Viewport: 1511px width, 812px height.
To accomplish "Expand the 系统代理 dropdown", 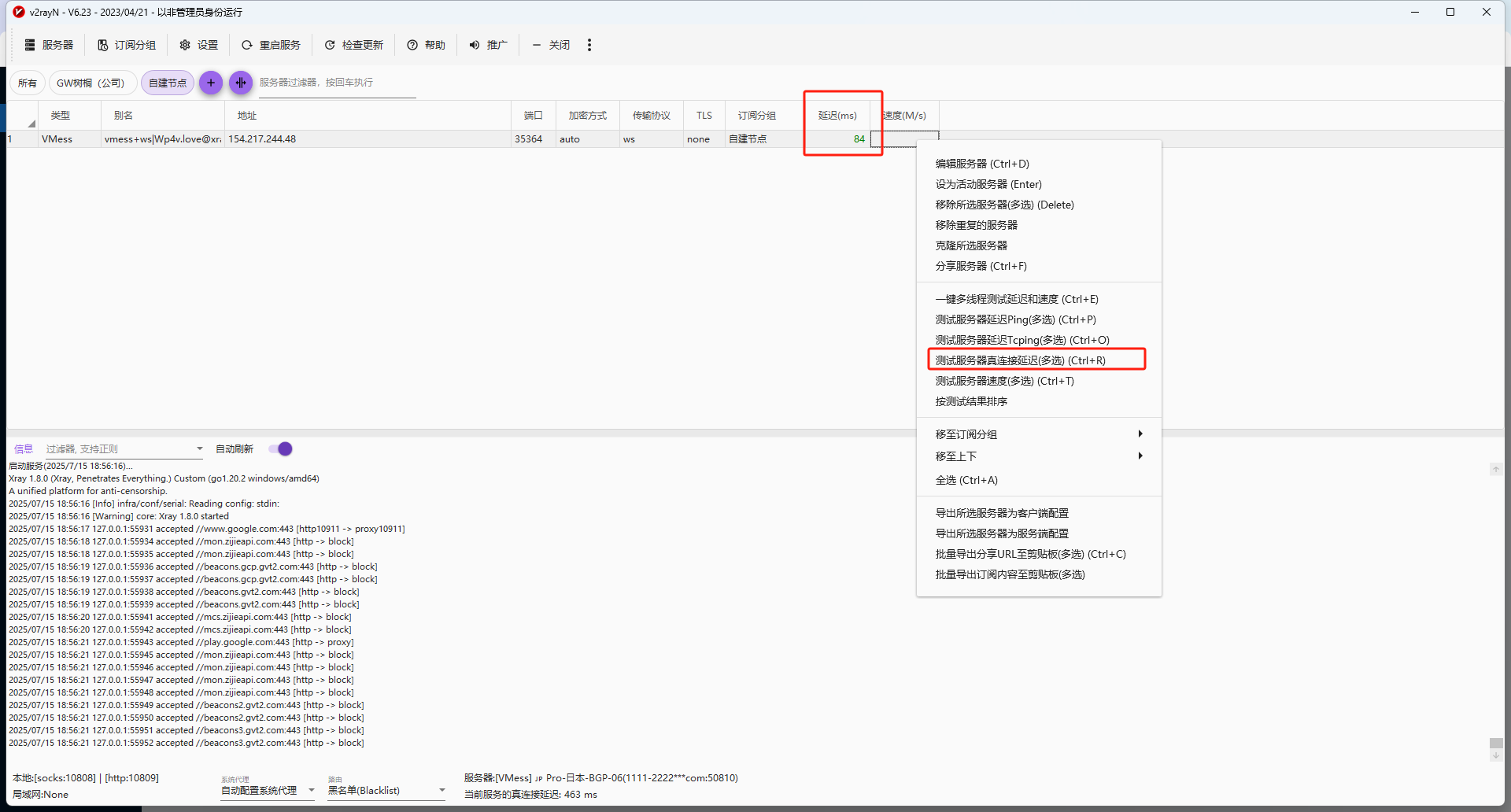I will tap(312, 790).
